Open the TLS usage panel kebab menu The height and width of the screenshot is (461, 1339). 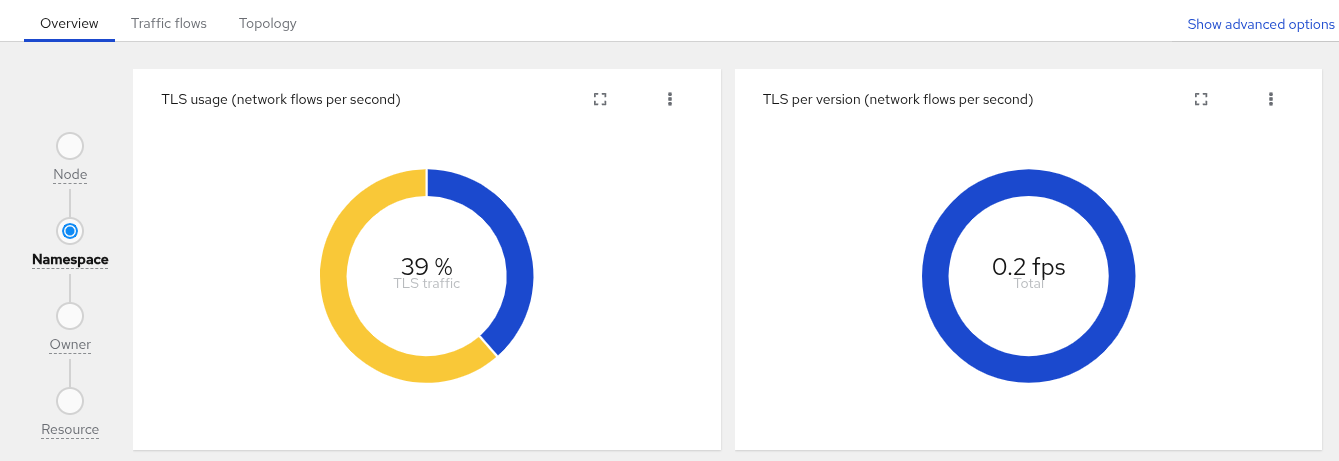pos(670,99)
